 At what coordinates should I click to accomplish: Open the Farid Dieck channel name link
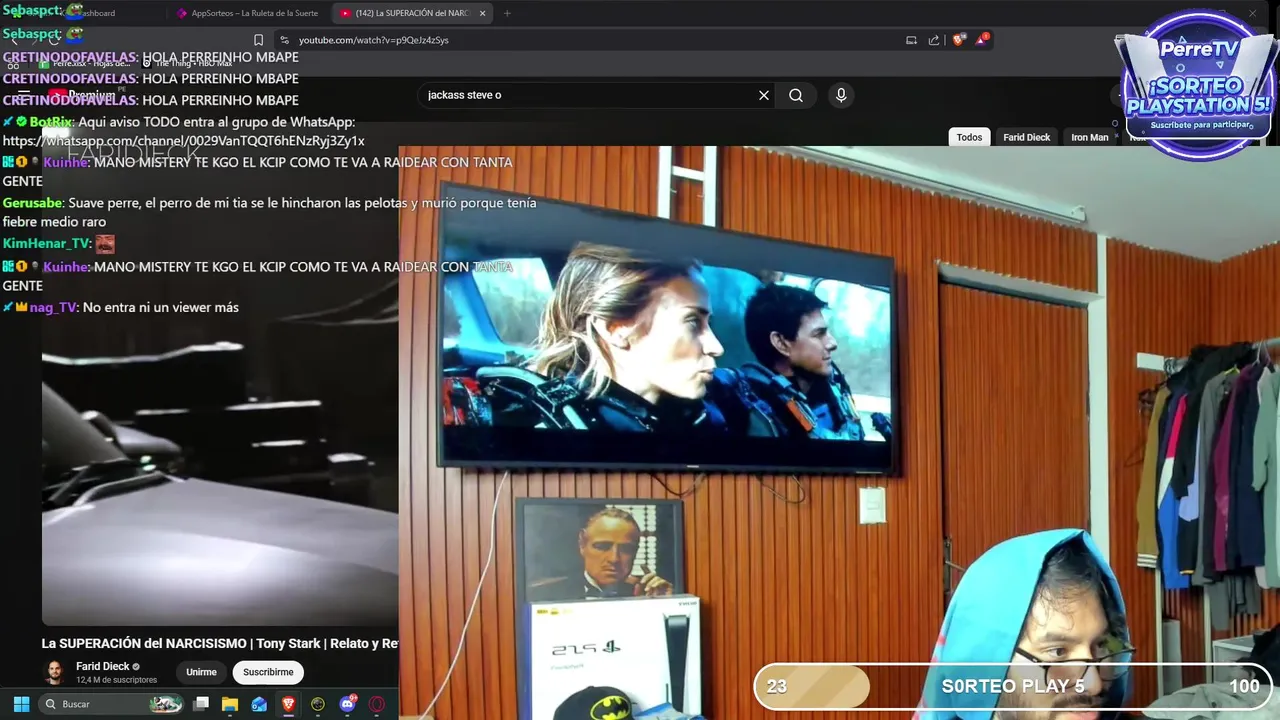pos(103,666)
